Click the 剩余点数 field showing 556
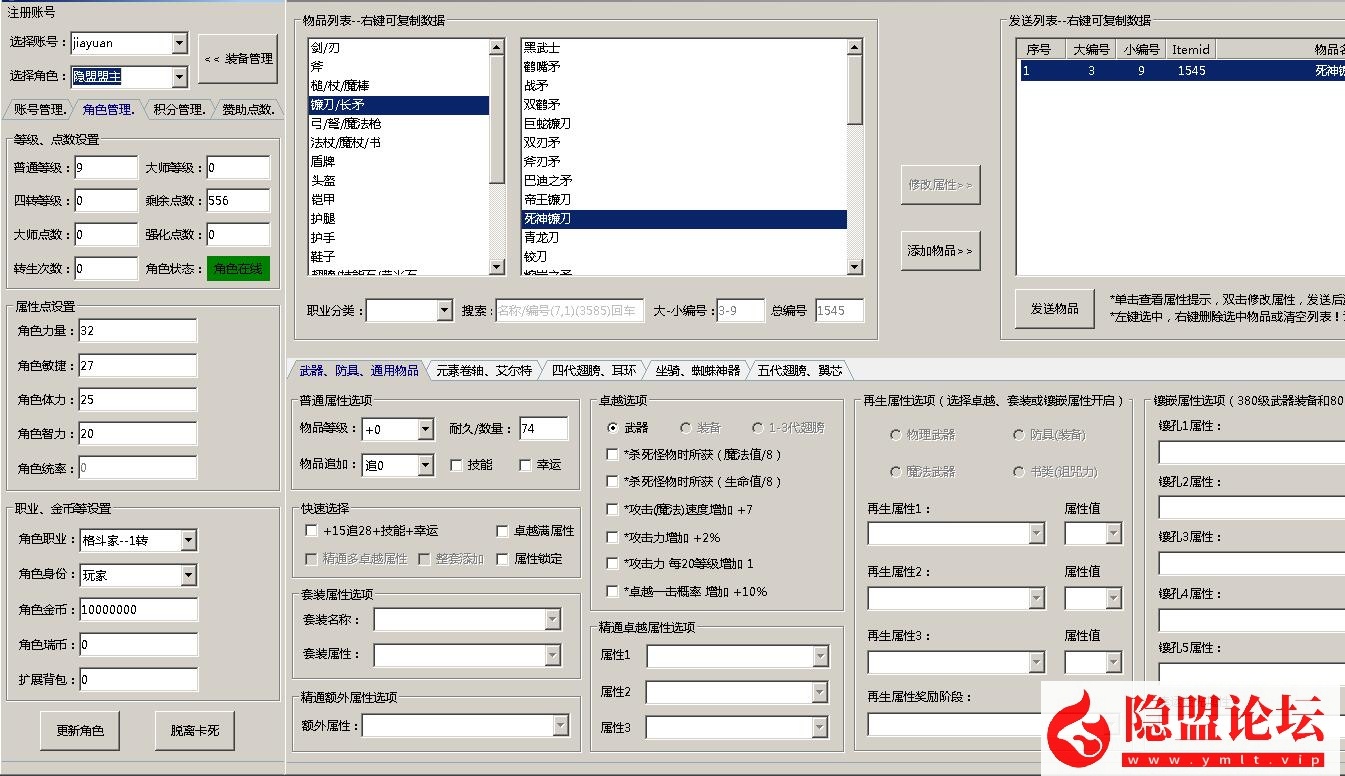 click(238, 201)
